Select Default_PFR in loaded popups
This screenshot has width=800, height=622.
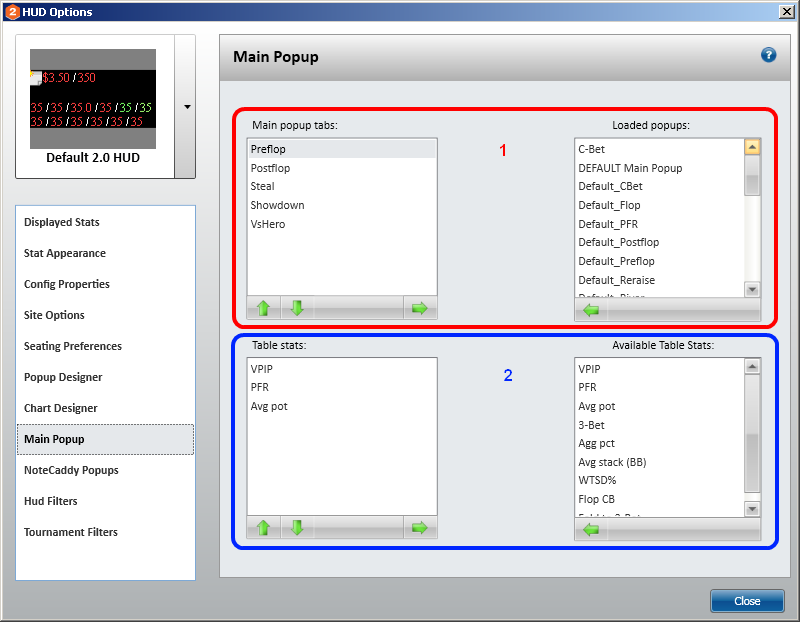(660, 224)
